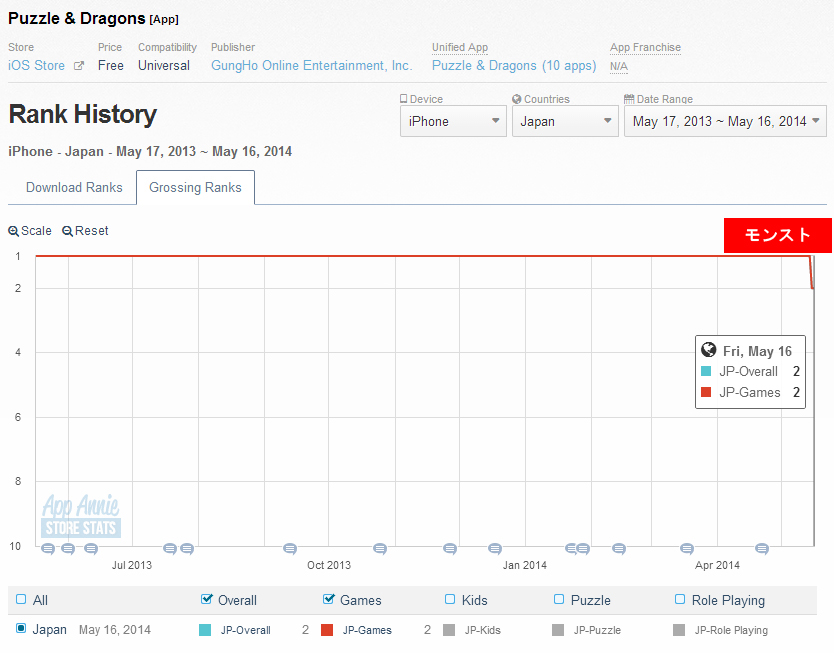Click the "Universal" compatibility value
834x653 pixels.
[164, 65]
